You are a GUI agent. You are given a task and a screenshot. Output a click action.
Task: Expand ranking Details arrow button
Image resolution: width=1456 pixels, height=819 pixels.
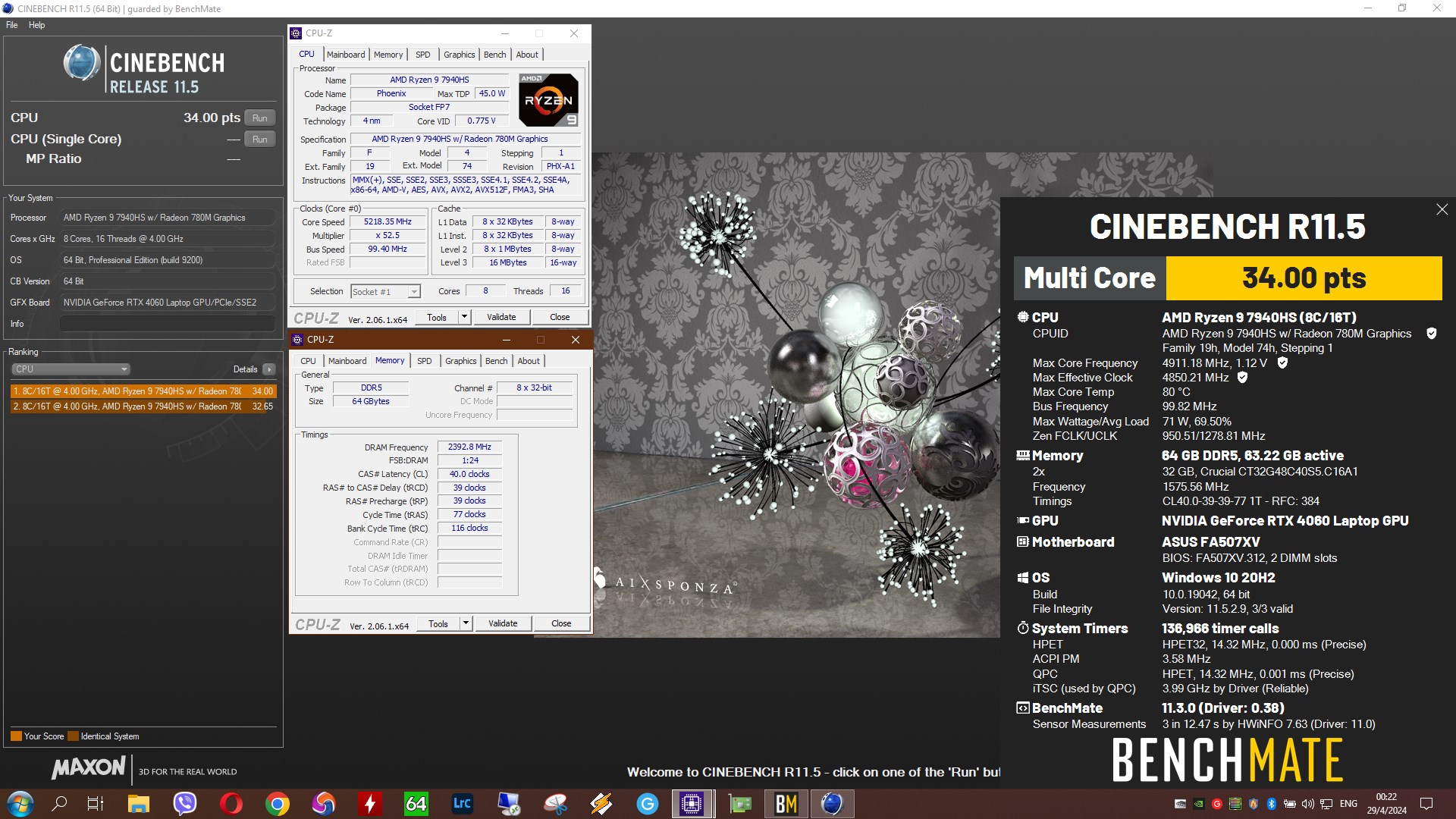coord(269,369)
